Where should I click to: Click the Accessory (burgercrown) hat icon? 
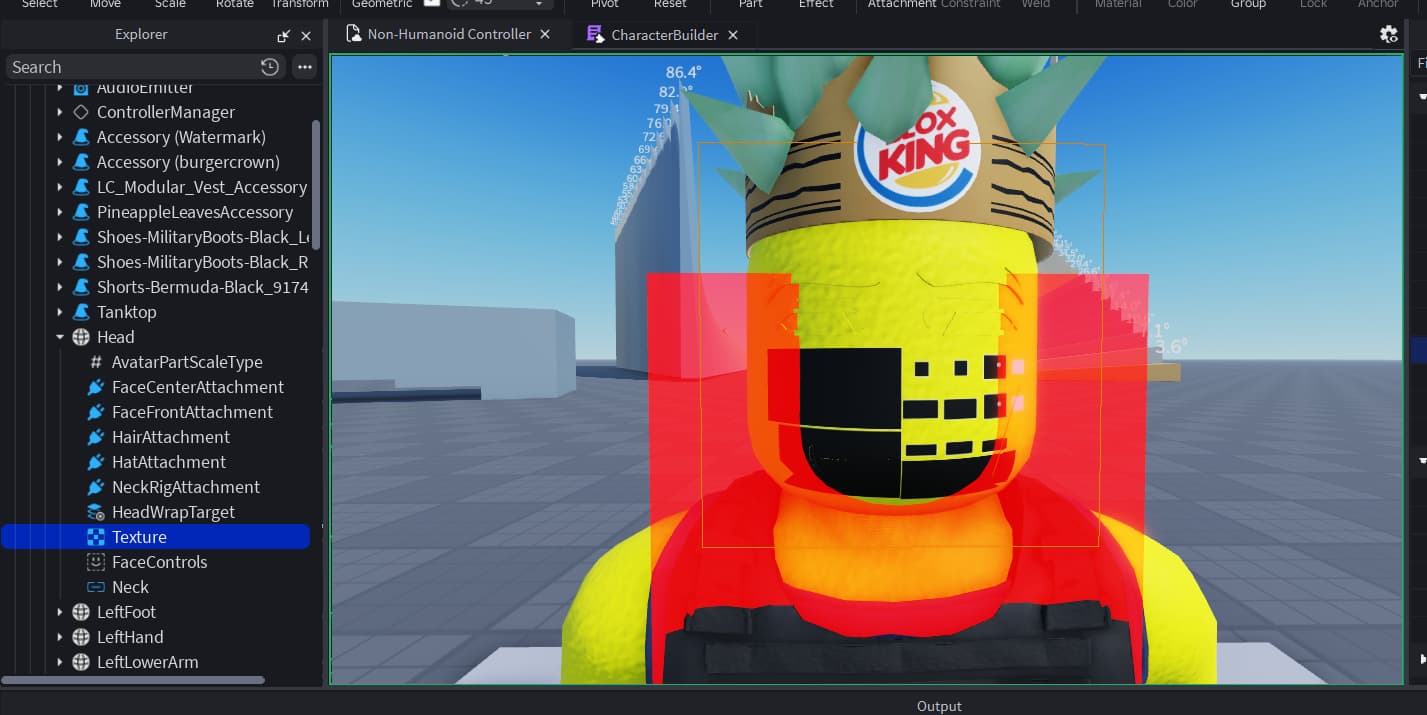(81, 162)
